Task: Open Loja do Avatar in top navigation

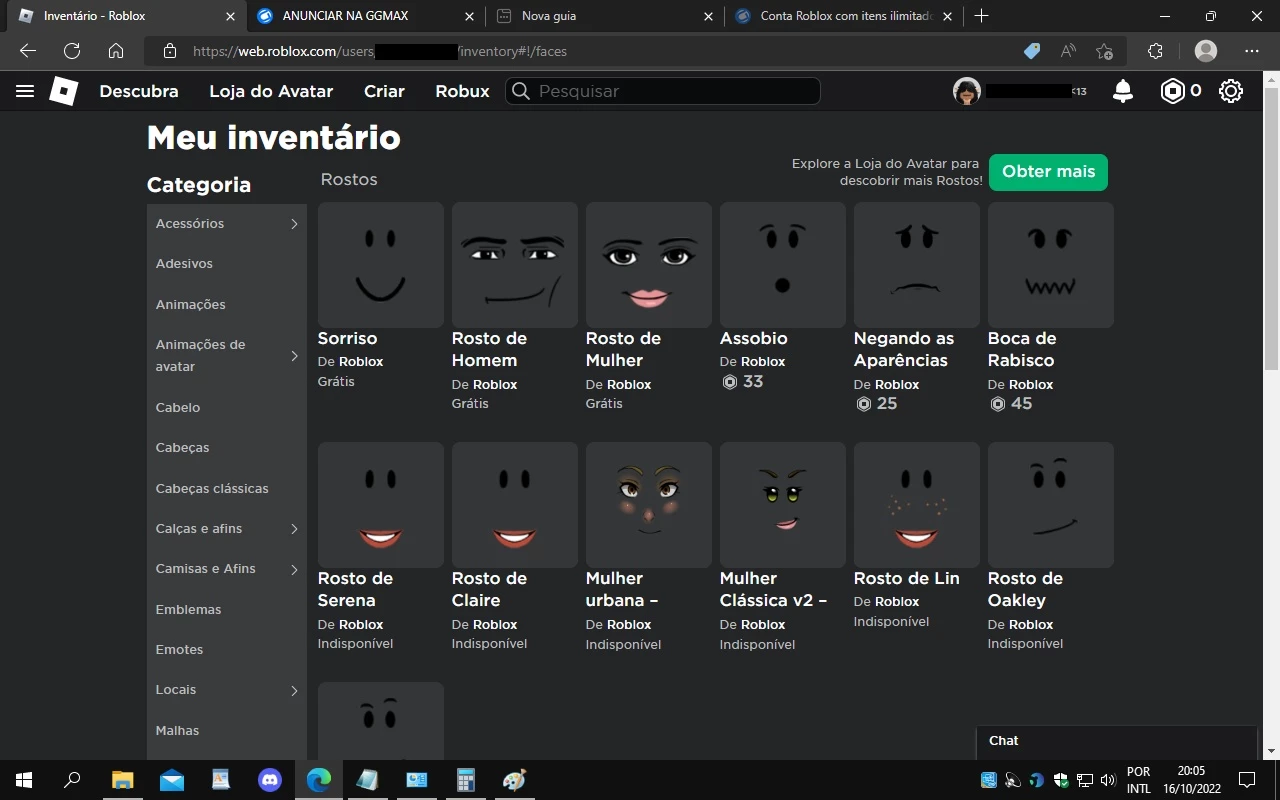Action: point(271,91)
